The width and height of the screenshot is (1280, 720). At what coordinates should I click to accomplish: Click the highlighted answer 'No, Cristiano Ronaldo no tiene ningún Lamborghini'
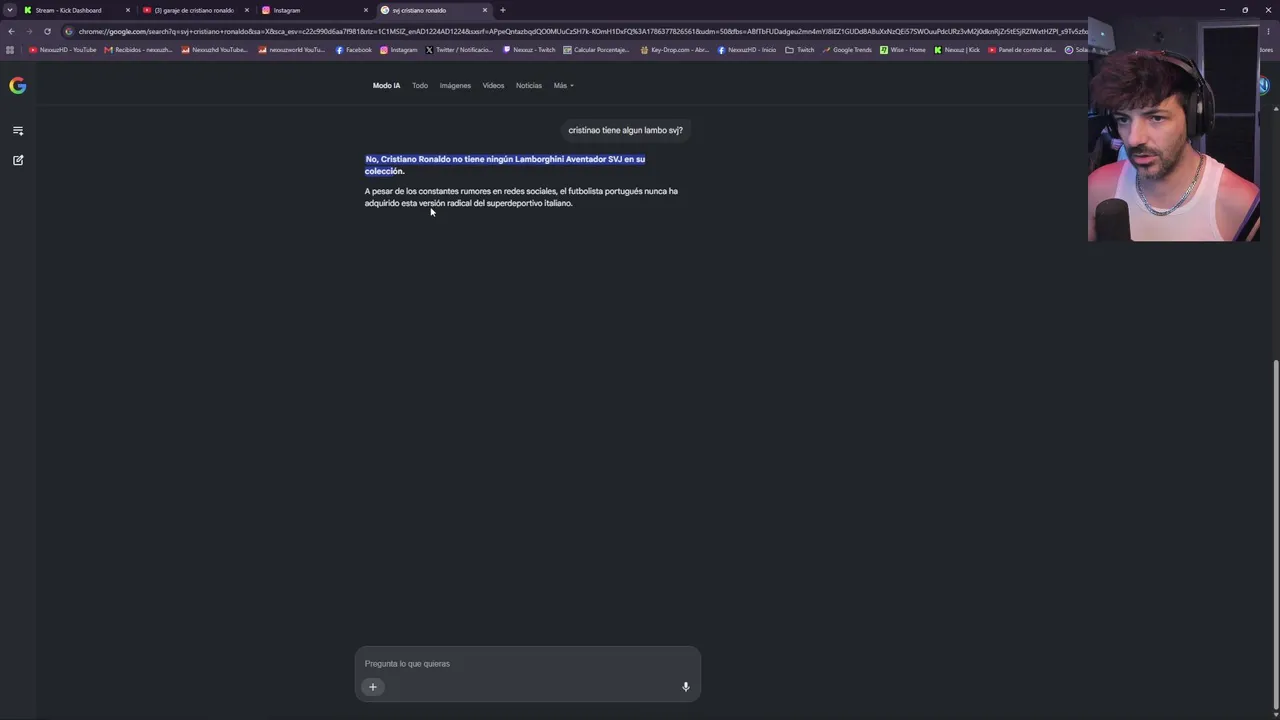(x=505, y=165)
